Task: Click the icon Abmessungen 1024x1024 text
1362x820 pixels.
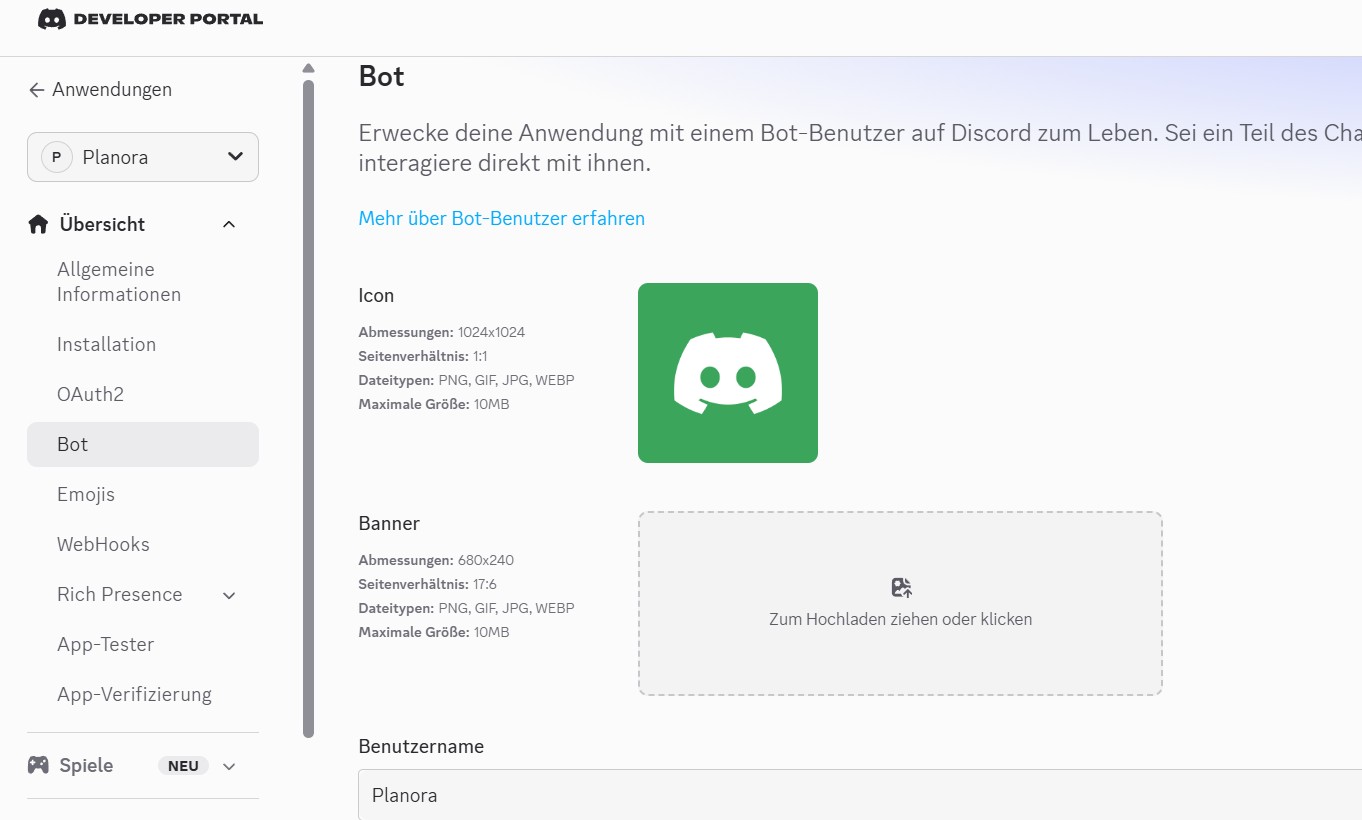Action: 442,332
